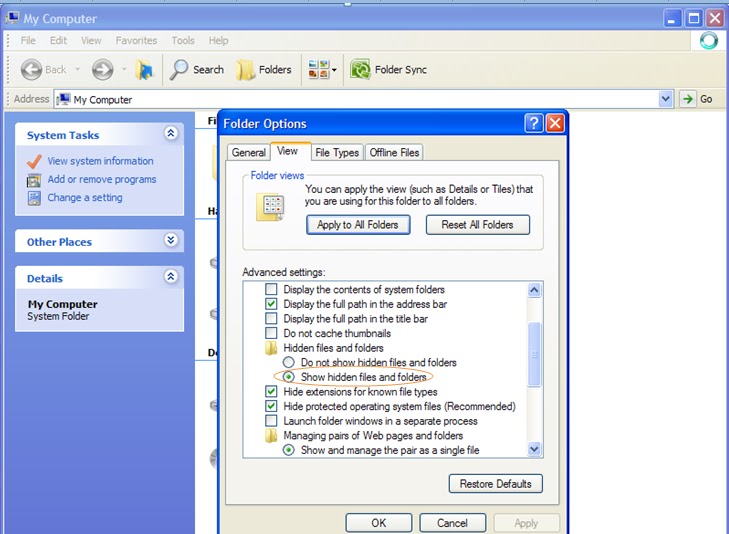729x534 pixels.
Task: Click the advanced settings scrollbar thumb
Action: [x=534, y=354]
